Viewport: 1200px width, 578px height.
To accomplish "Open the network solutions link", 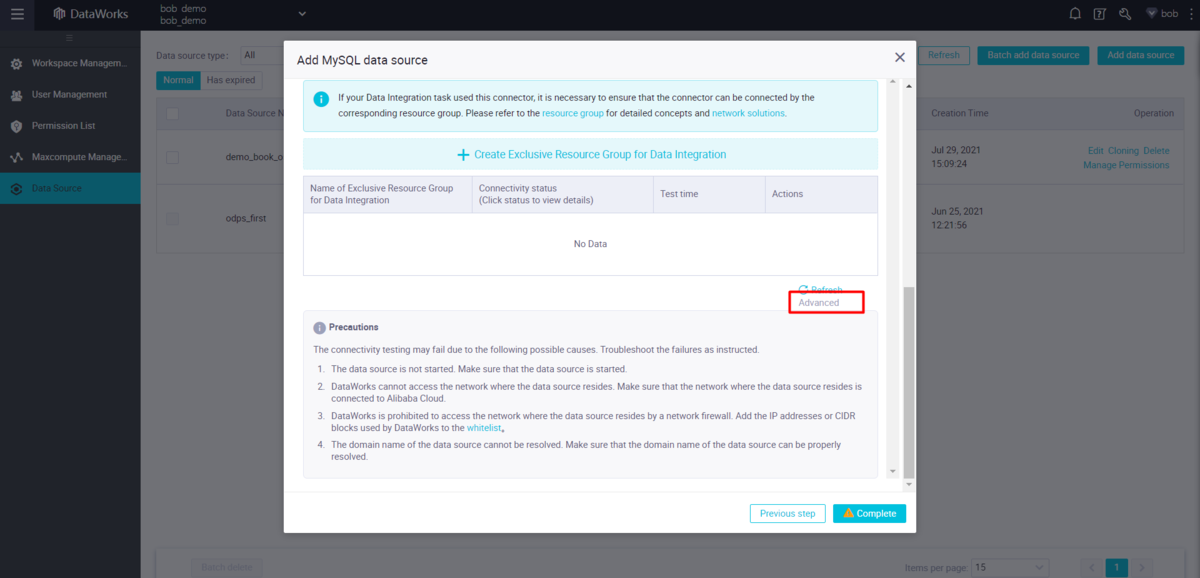I will tap(748, 114).
